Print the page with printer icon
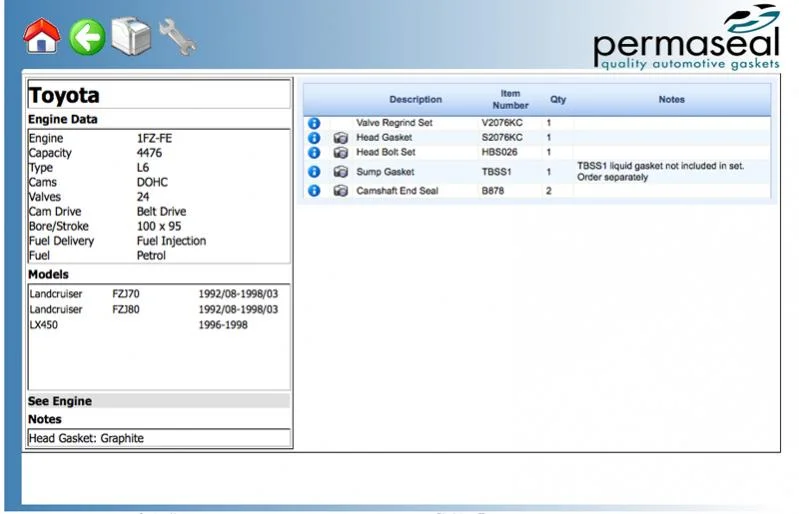 pos(131,36)
